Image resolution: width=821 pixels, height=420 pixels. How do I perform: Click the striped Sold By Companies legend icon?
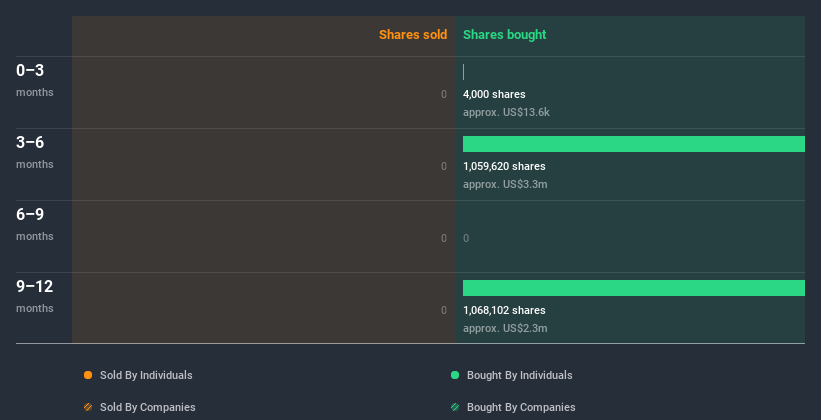point(88,407)
